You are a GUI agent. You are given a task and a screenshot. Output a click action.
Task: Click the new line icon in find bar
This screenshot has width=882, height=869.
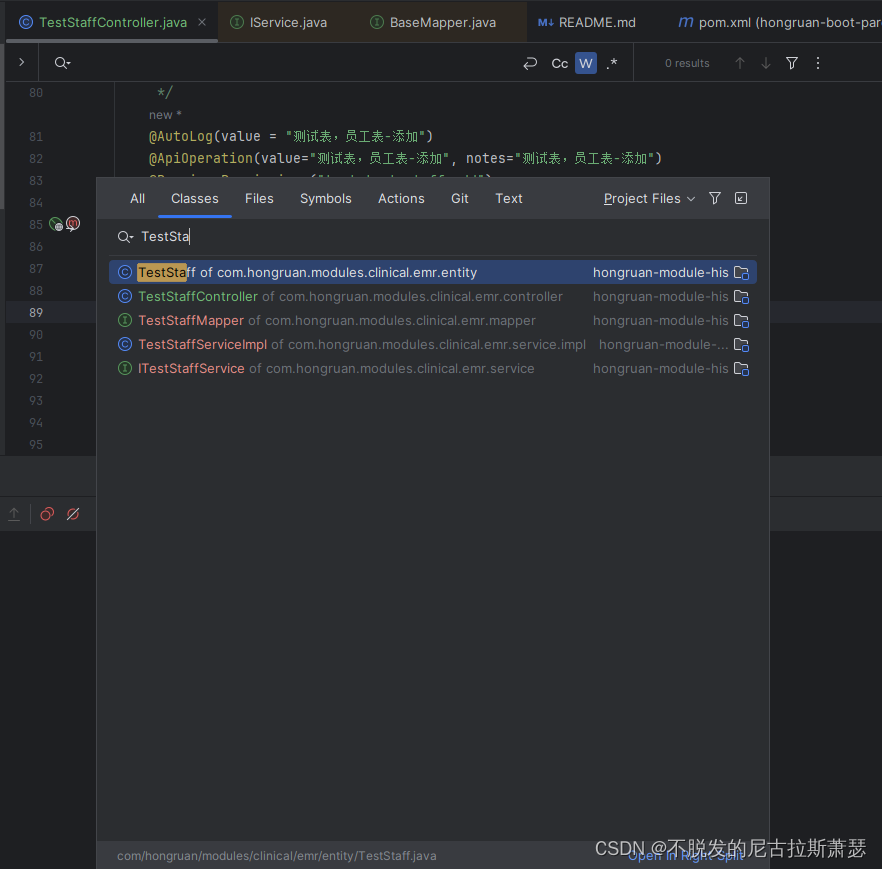point(530,64)
